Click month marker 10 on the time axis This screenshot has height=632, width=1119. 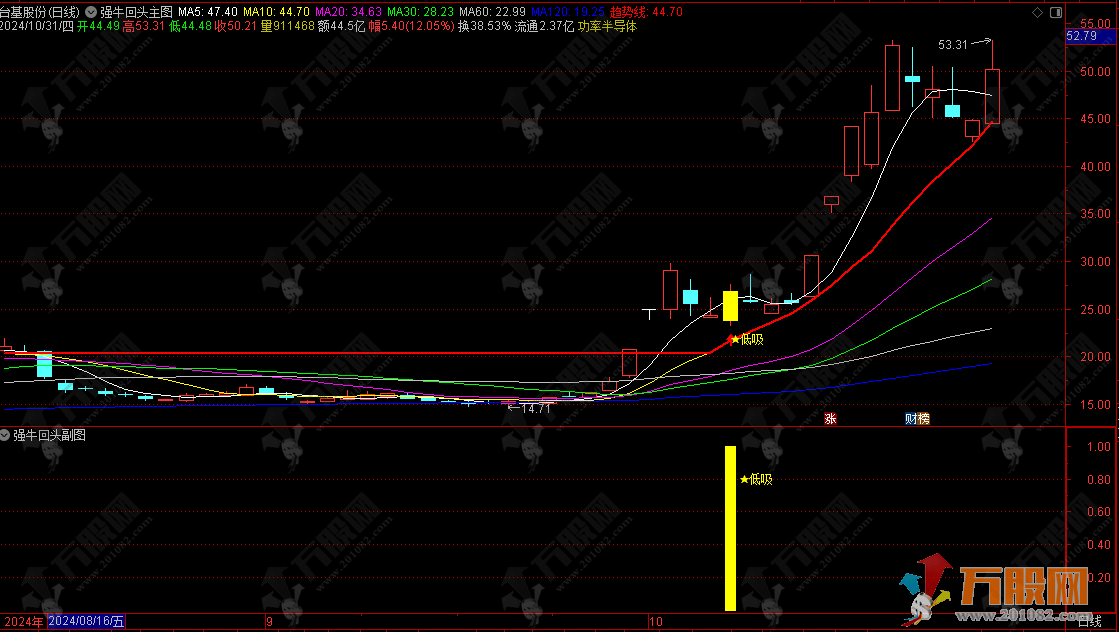656,621
